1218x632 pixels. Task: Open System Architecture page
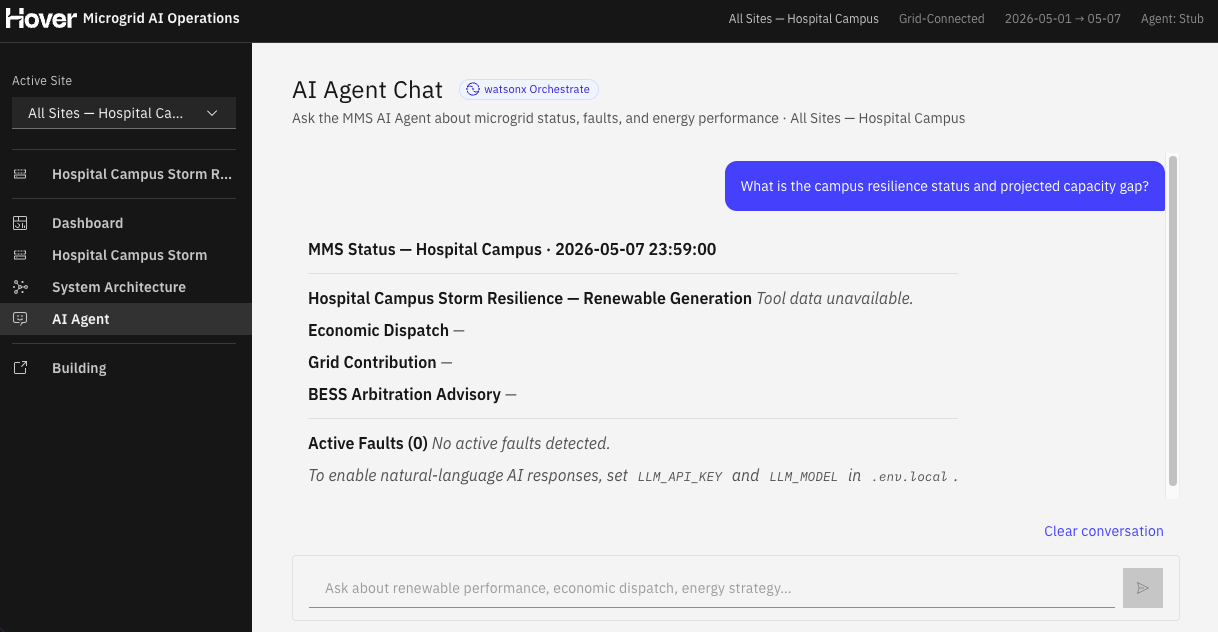[x=126, y=287]
